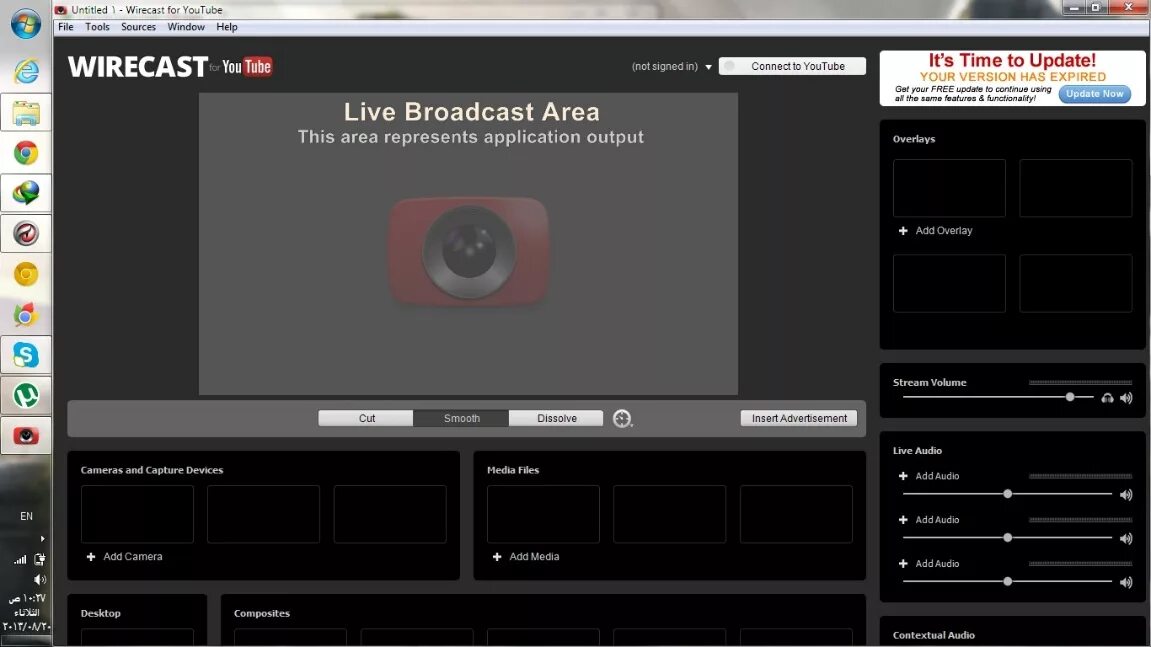
Task: Open Windows Explorer folder taskbar icon
Action: [26, 113]
